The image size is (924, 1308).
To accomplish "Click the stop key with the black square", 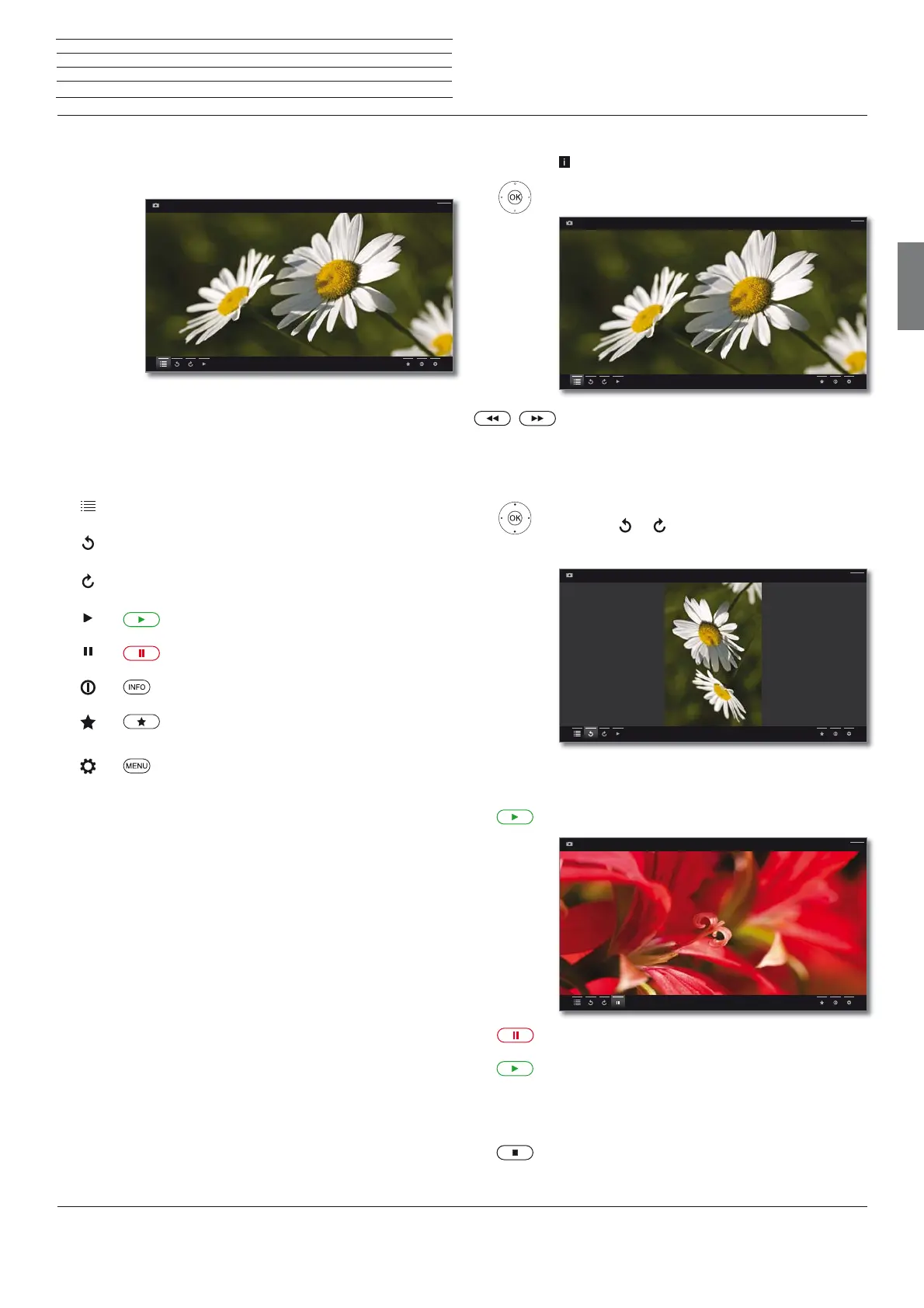I will click(x=515, y=1153).
